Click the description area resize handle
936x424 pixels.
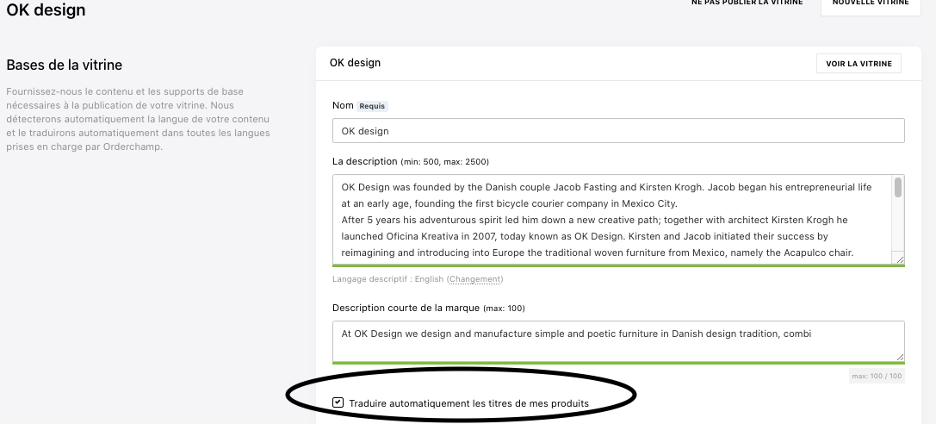[900, 259]
